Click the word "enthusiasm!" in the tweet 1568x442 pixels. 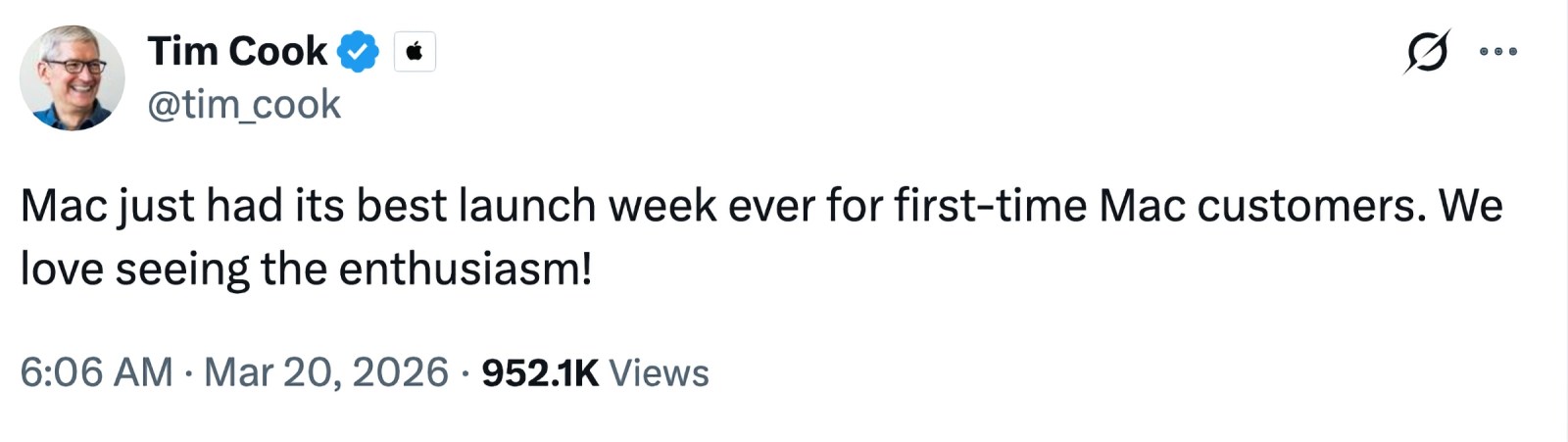465,270
